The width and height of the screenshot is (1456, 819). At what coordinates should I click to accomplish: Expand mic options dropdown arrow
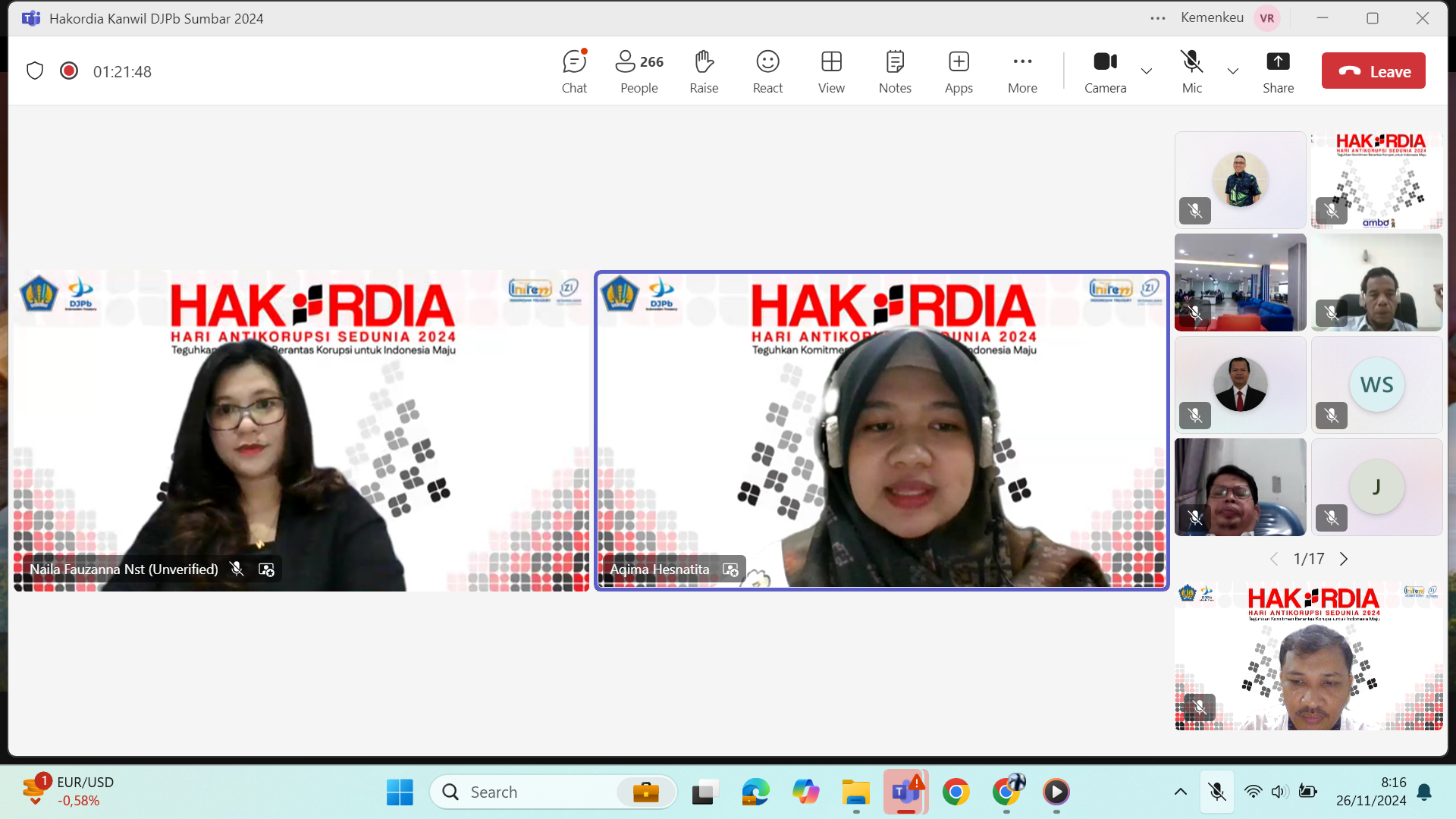click(1233, 71)
